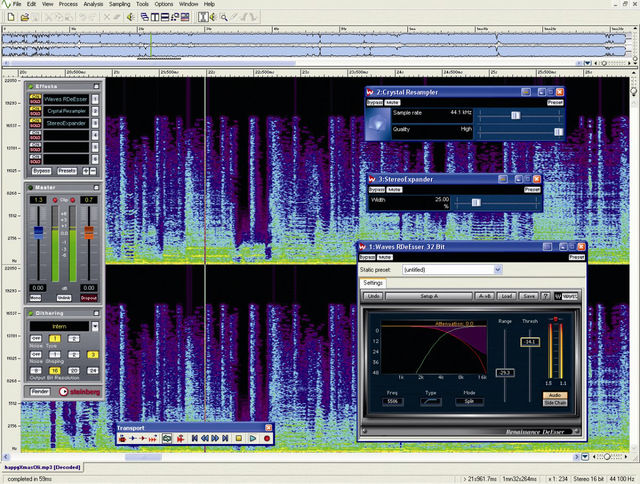This screenshot has height=484, width=640.
Task: Click the Render button in Master Section
Action: coord(40,392)
